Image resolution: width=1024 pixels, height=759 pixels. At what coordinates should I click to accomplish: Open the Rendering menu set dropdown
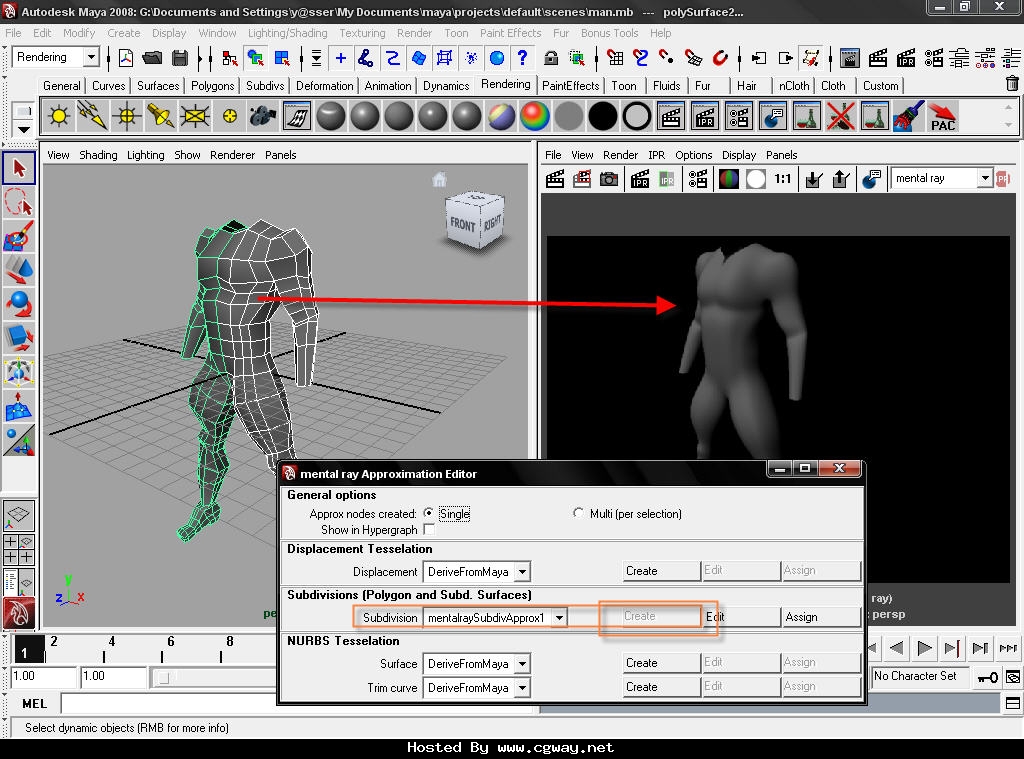[x=91, y=57]
